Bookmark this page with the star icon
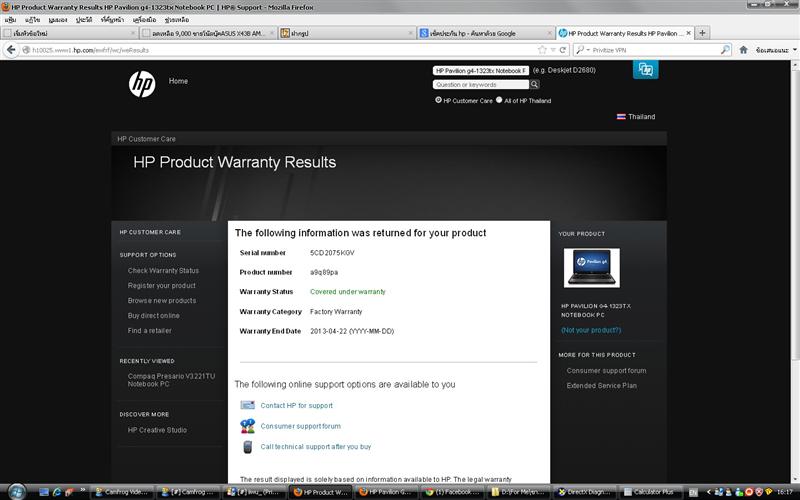The width and height of the screenshot is (800, 500). point(542,50)
